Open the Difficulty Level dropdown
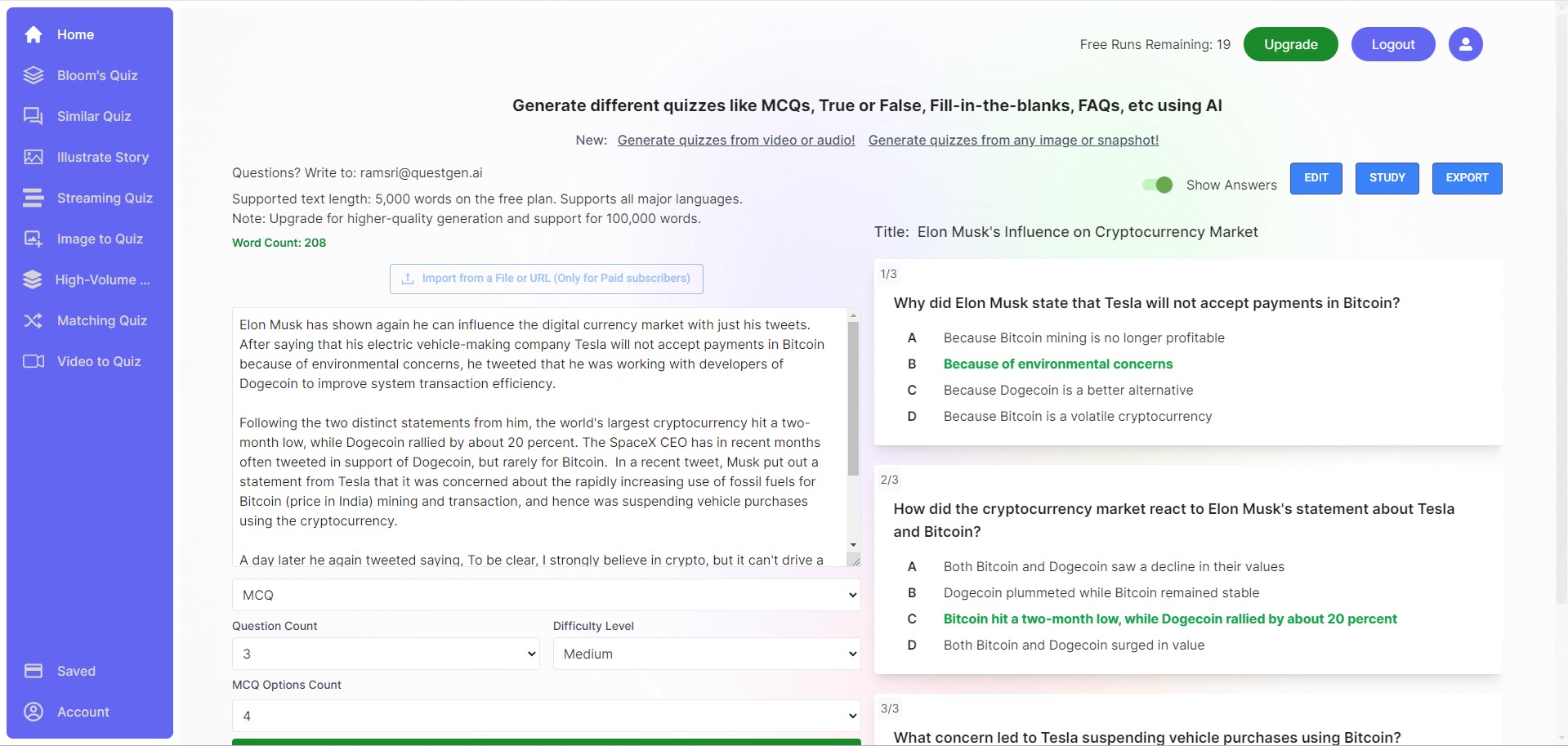Viewport: 1568px width, 746px height. [707, 654]
